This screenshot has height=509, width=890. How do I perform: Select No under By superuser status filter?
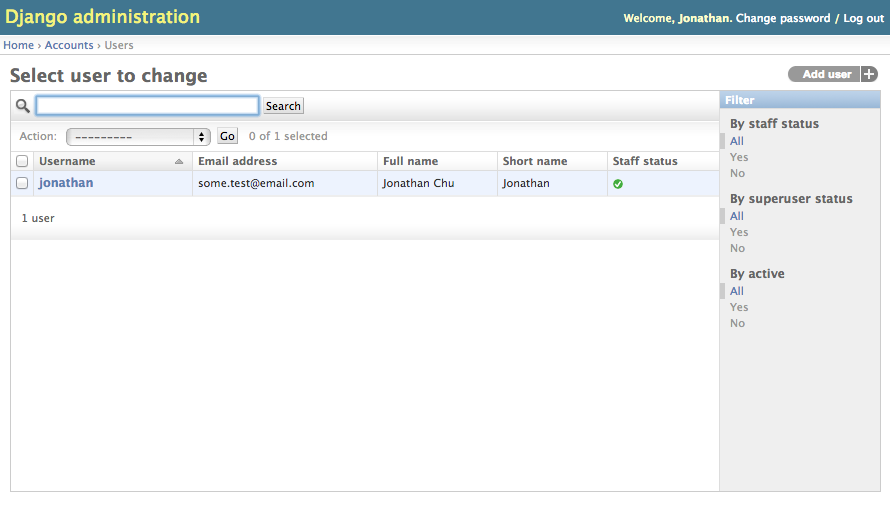[737, 248]
